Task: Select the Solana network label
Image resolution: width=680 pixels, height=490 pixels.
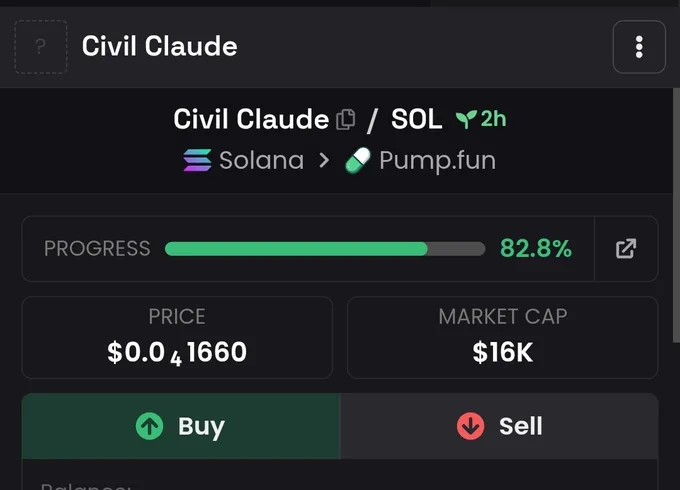Action: 262,160
